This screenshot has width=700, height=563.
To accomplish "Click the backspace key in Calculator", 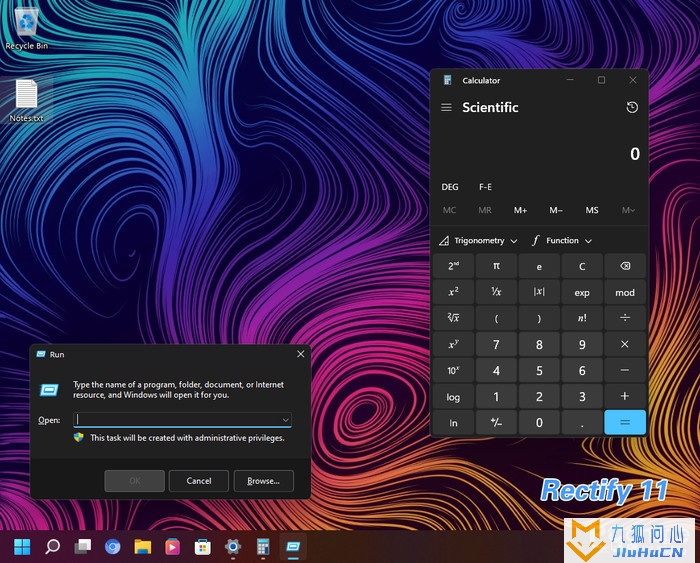I will point(625,266).
